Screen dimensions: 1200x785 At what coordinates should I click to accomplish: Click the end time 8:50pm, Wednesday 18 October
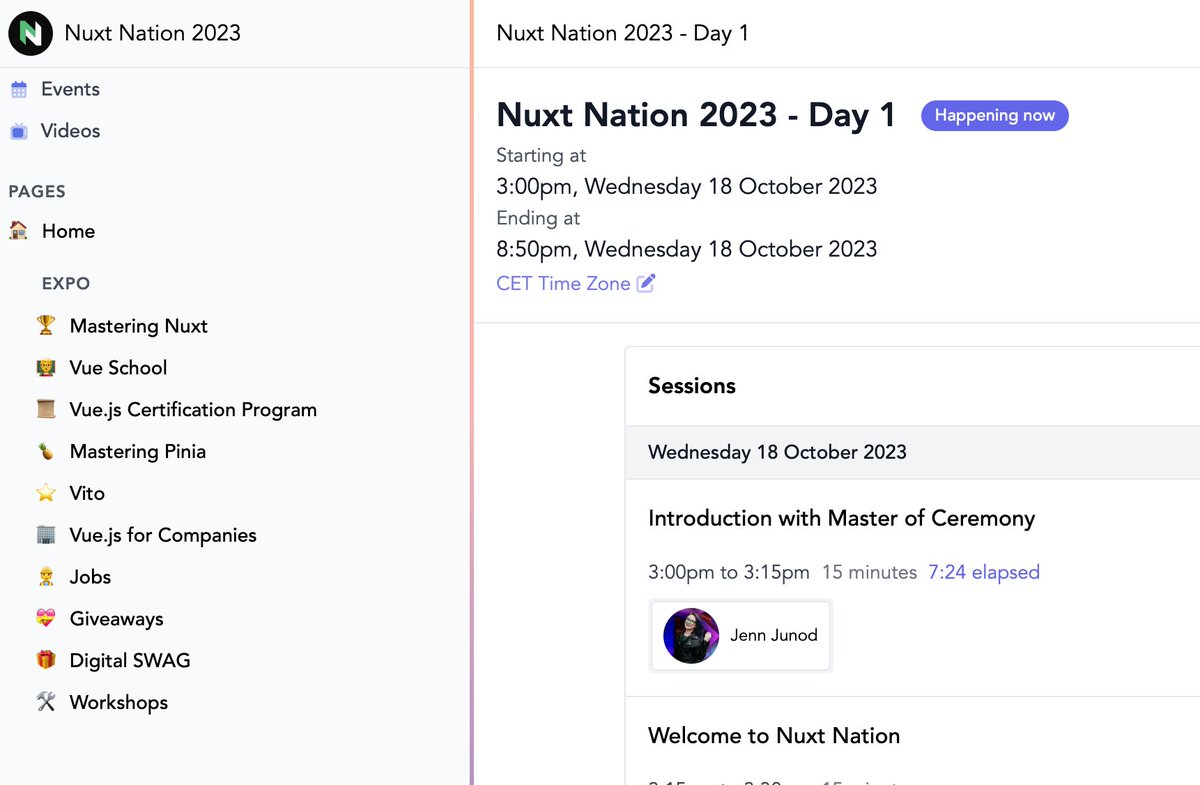687,249
